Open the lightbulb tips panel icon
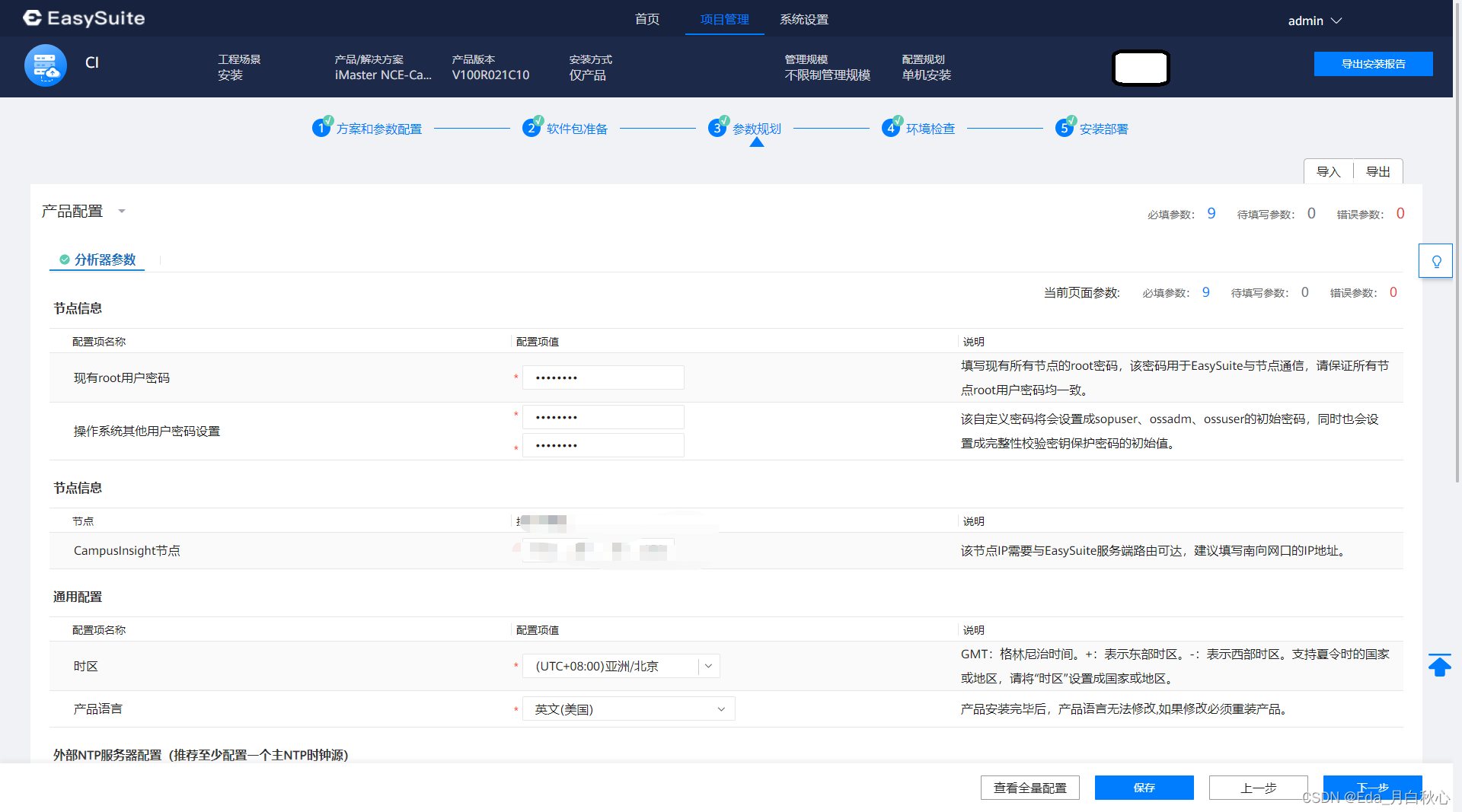1462x812 pixels. point(1436,261)
